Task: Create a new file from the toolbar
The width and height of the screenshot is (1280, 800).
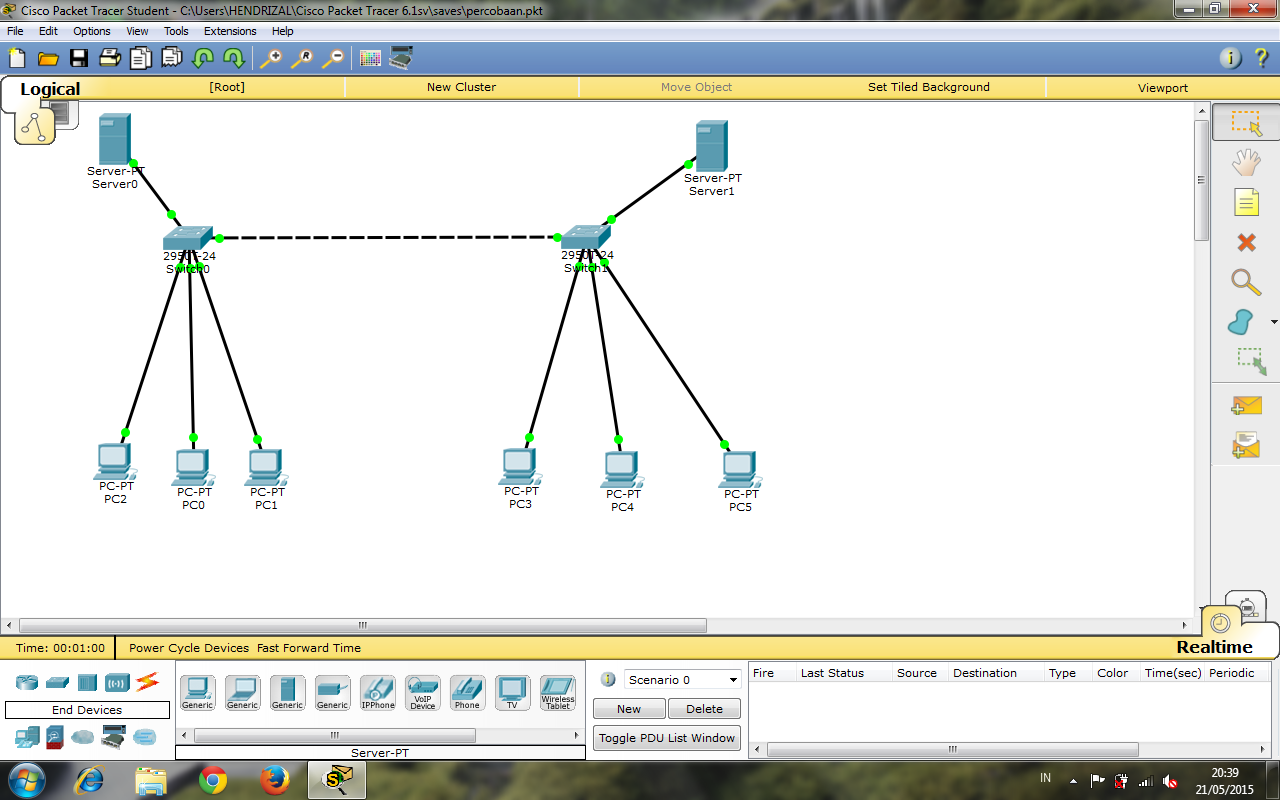Action: pos(17,58)
